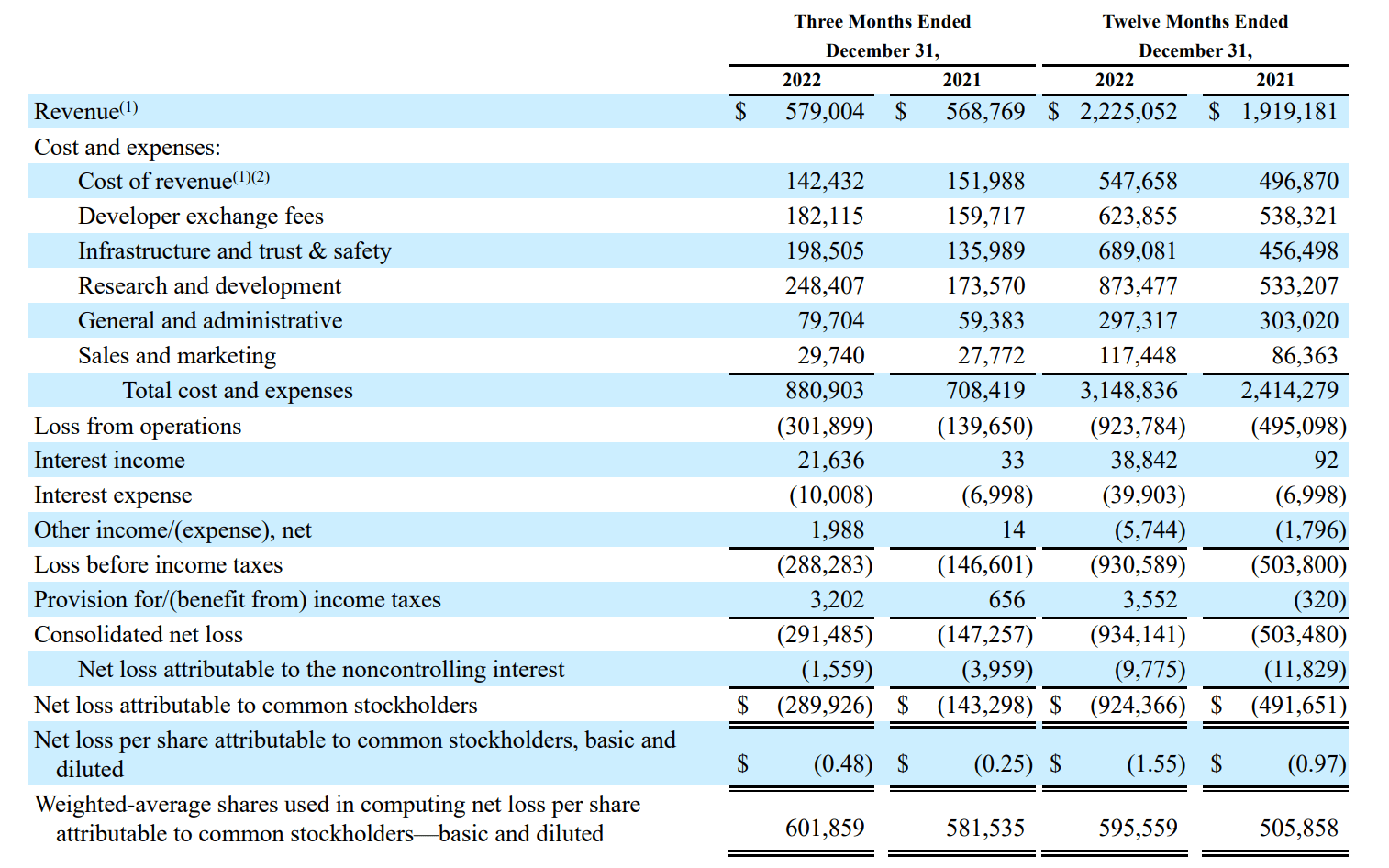Click the General and administrative label

point(210,321)
